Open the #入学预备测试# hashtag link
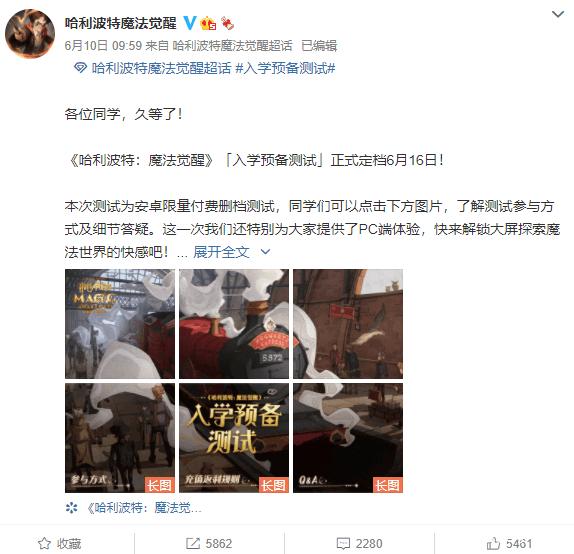This screenshot has width=574, height=554. click(x=285, y=68)
